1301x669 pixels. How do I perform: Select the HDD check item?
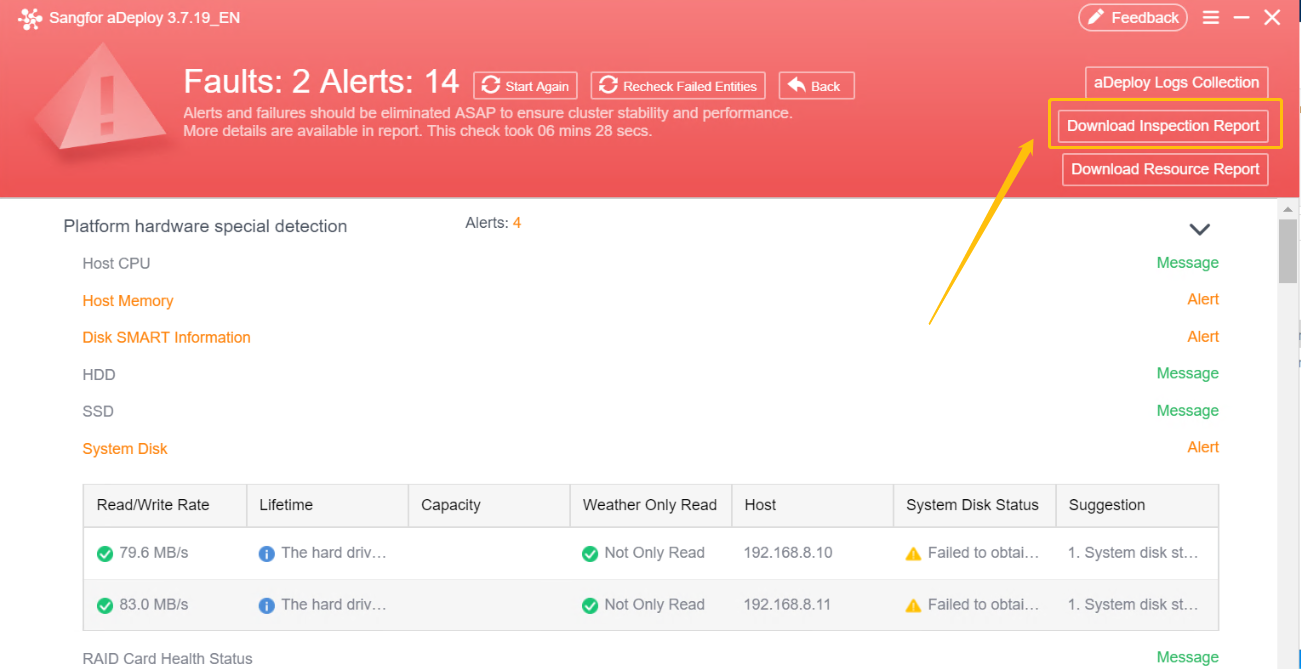(99, 374)
